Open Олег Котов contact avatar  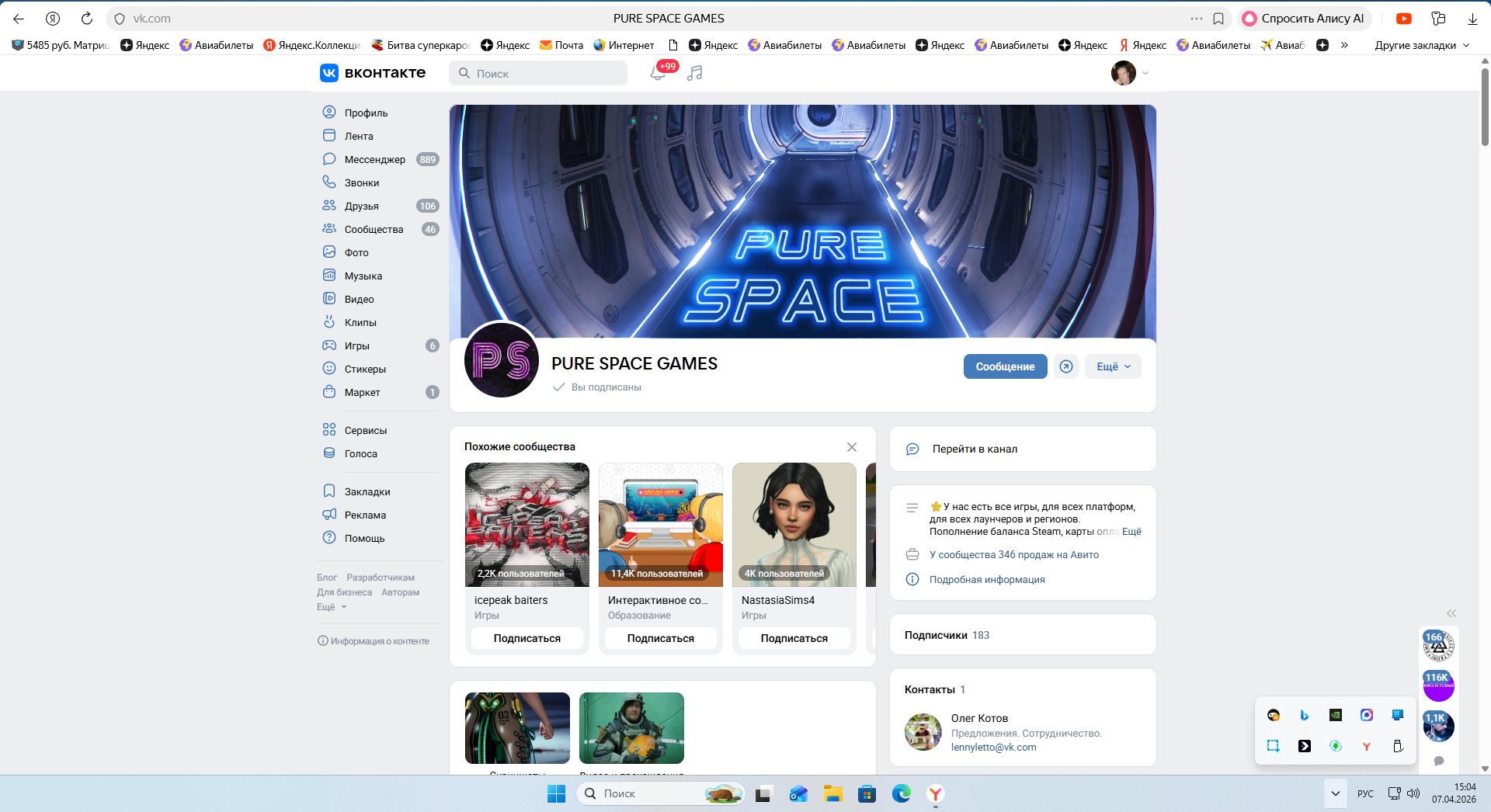pyautogui.click(x=923, y=732)
